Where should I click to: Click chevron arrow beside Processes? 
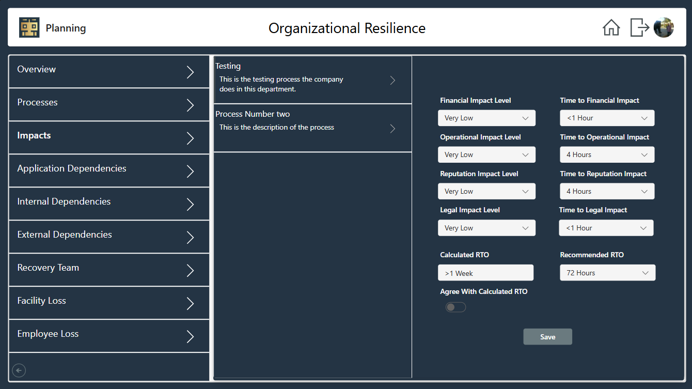[190, 105]
